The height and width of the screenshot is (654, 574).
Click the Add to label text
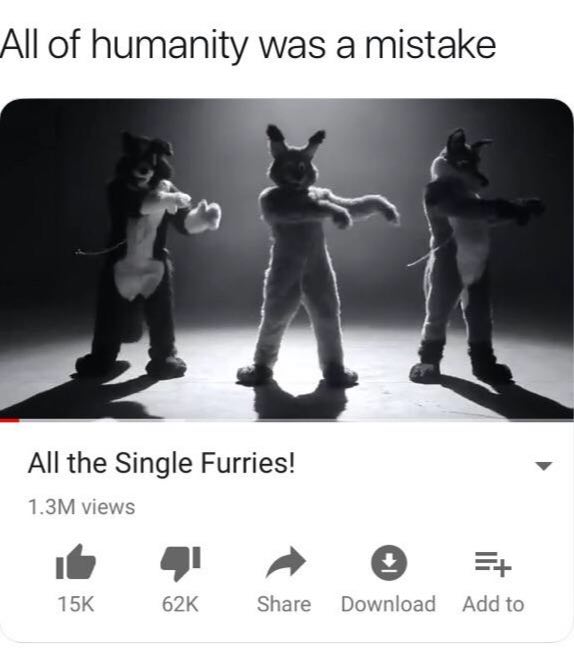click(493, 604)
